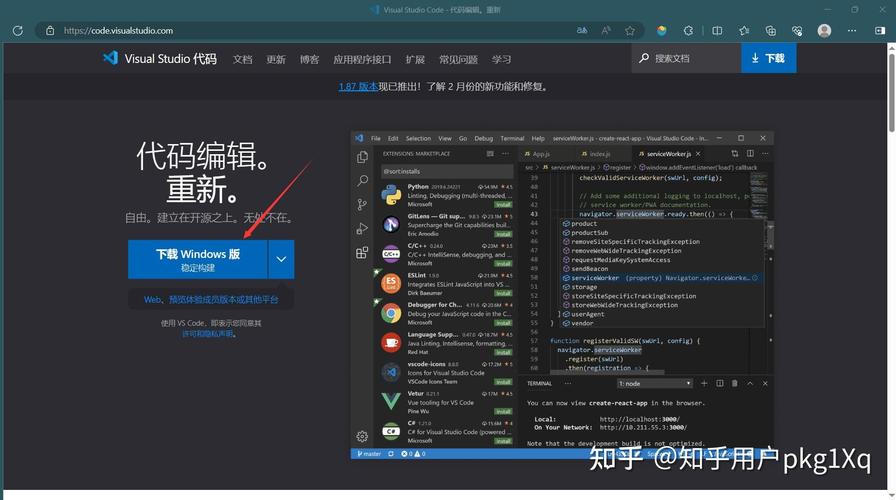Open the Collections icon

coord(770,31)
